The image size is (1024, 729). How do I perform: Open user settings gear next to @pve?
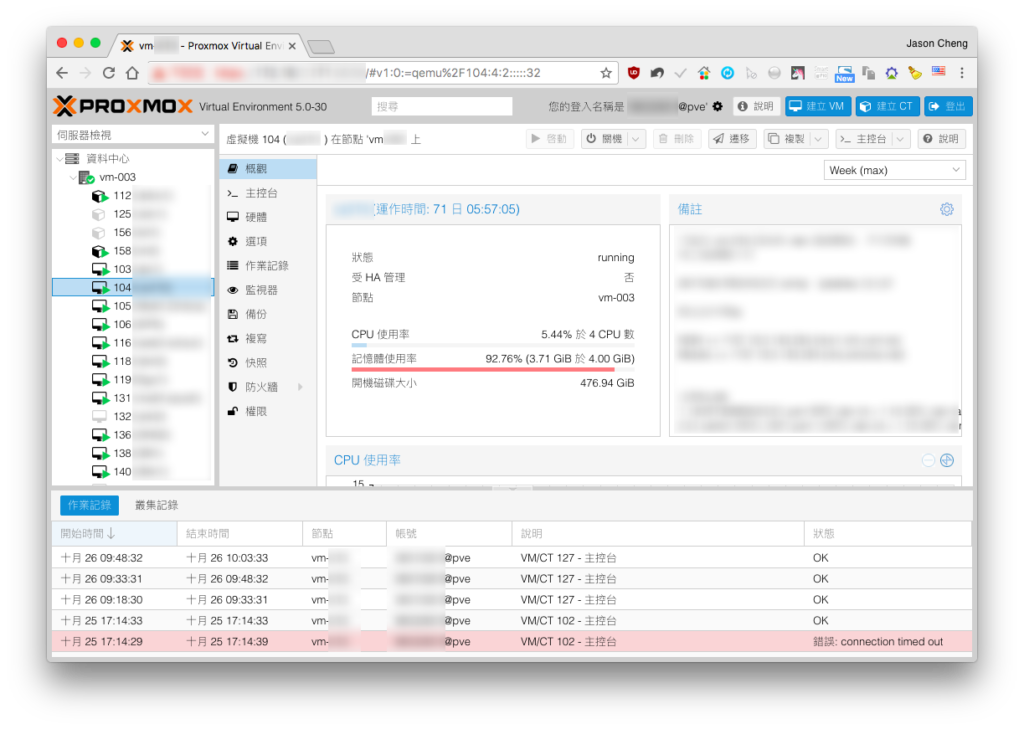point(718,106)
